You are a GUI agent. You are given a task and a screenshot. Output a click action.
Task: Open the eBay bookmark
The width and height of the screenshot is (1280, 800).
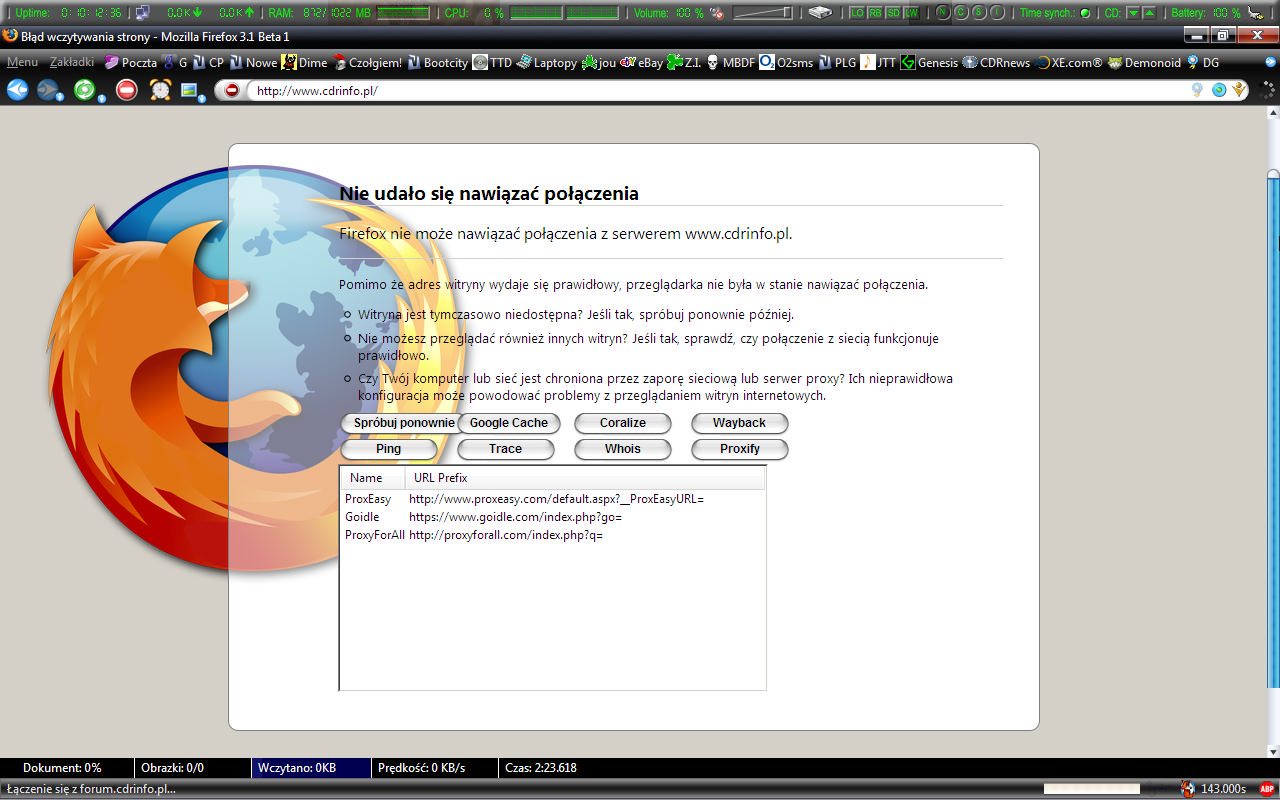[641, 62]
